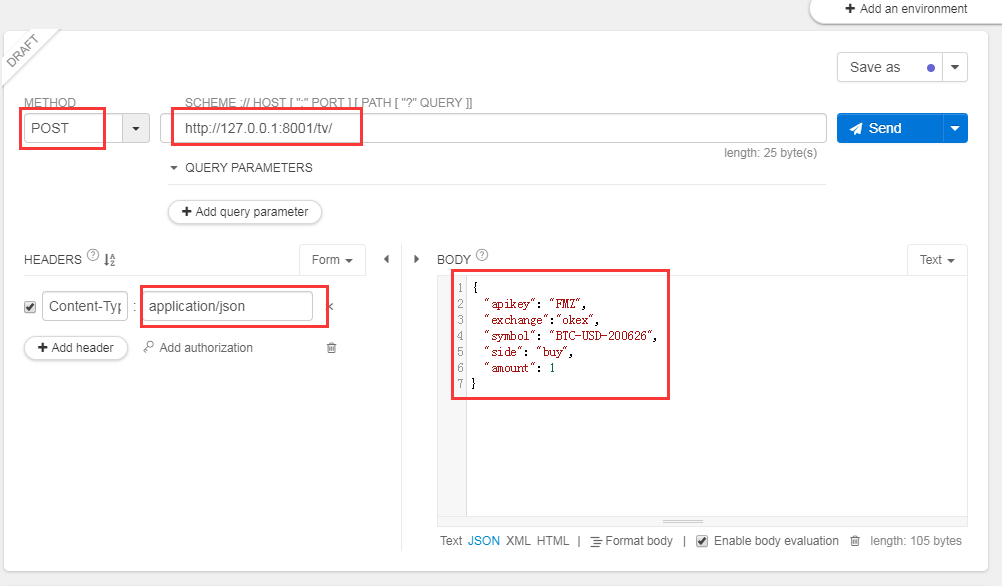Click the Content-Type header name field
The width and height of the screenshot is (1002, 586).
pyautogui.click(x=85, y=306)
